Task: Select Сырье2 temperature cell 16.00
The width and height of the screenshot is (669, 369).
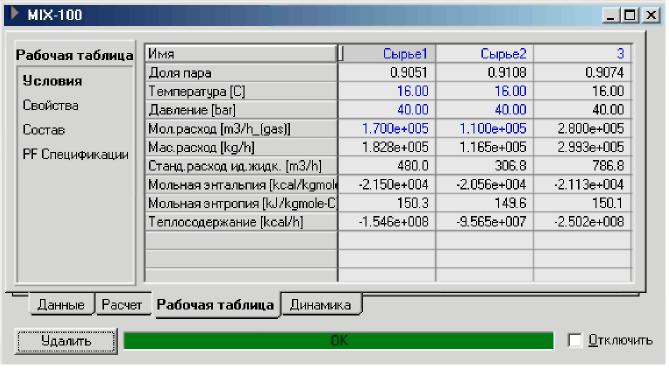Action: pos(485,91)
